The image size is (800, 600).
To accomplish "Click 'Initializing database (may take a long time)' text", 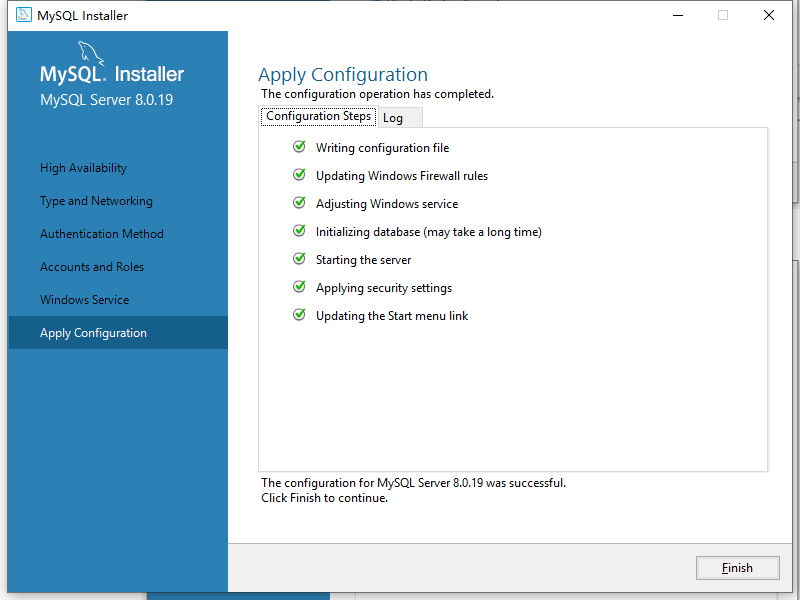I will click(429, 232).
